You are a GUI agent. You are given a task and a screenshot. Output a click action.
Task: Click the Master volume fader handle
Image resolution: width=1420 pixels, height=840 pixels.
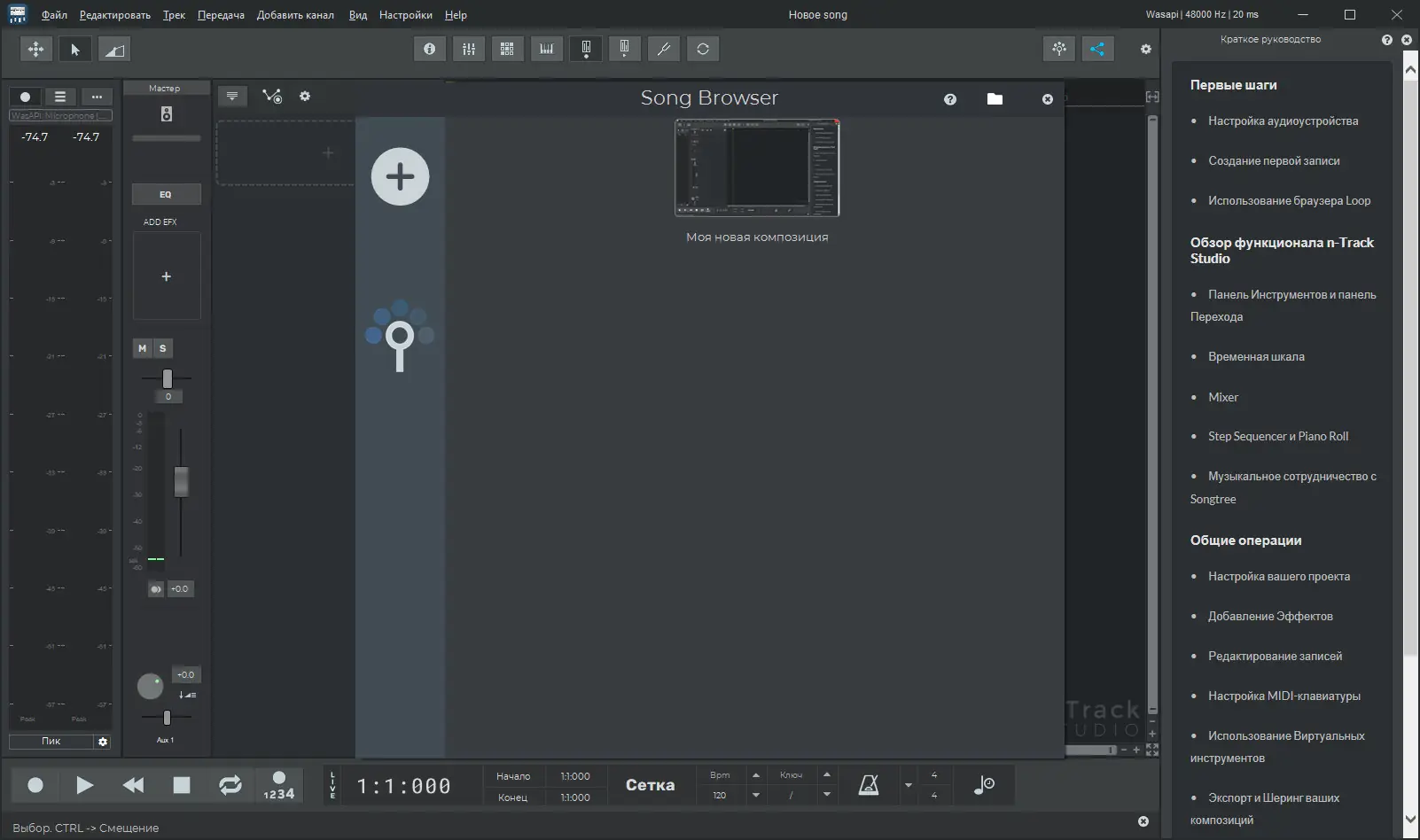point(181,482)
